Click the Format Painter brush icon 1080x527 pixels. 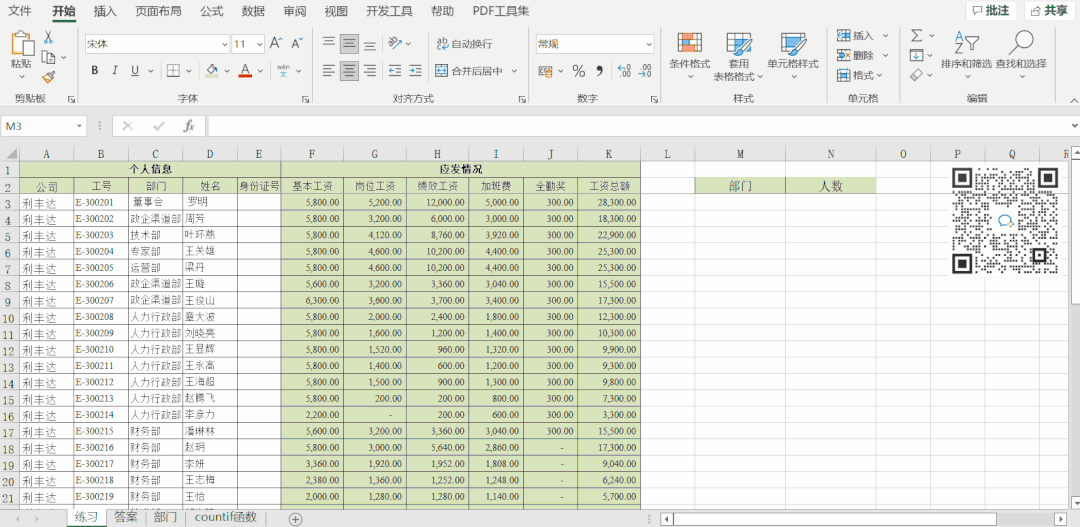click(47, 77)
